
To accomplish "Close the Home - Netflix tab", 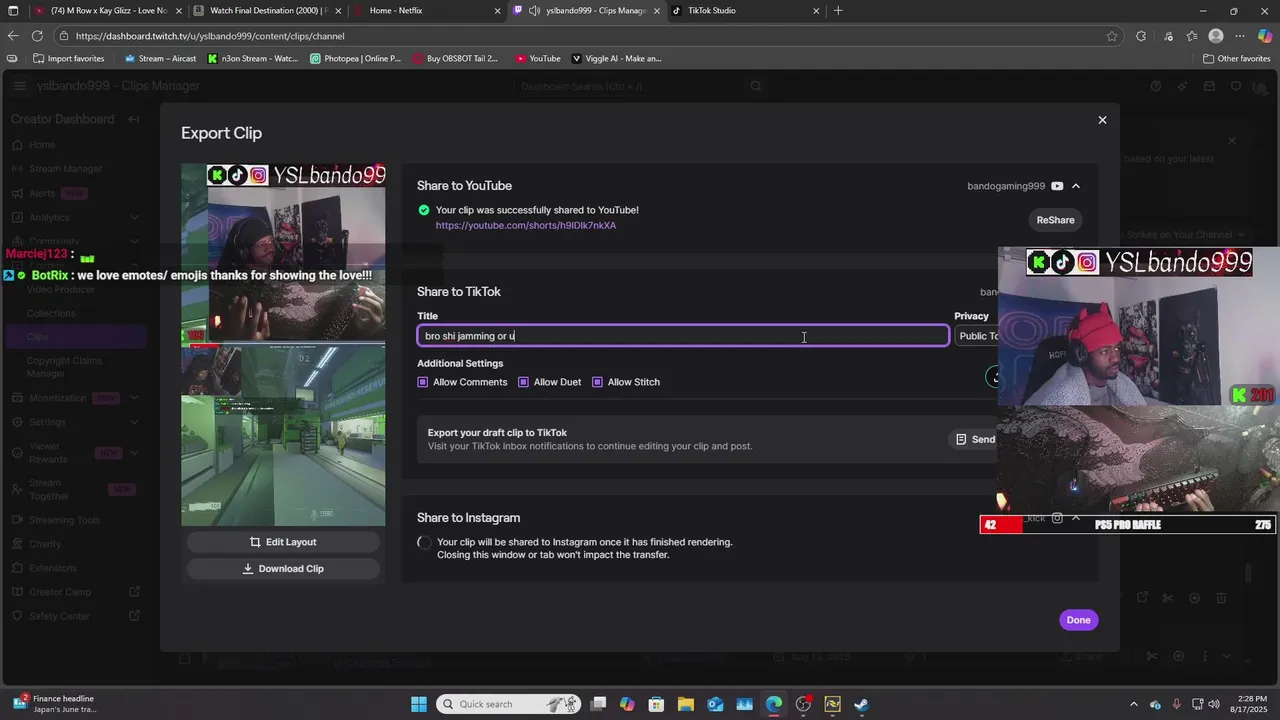I will (497, 11).
